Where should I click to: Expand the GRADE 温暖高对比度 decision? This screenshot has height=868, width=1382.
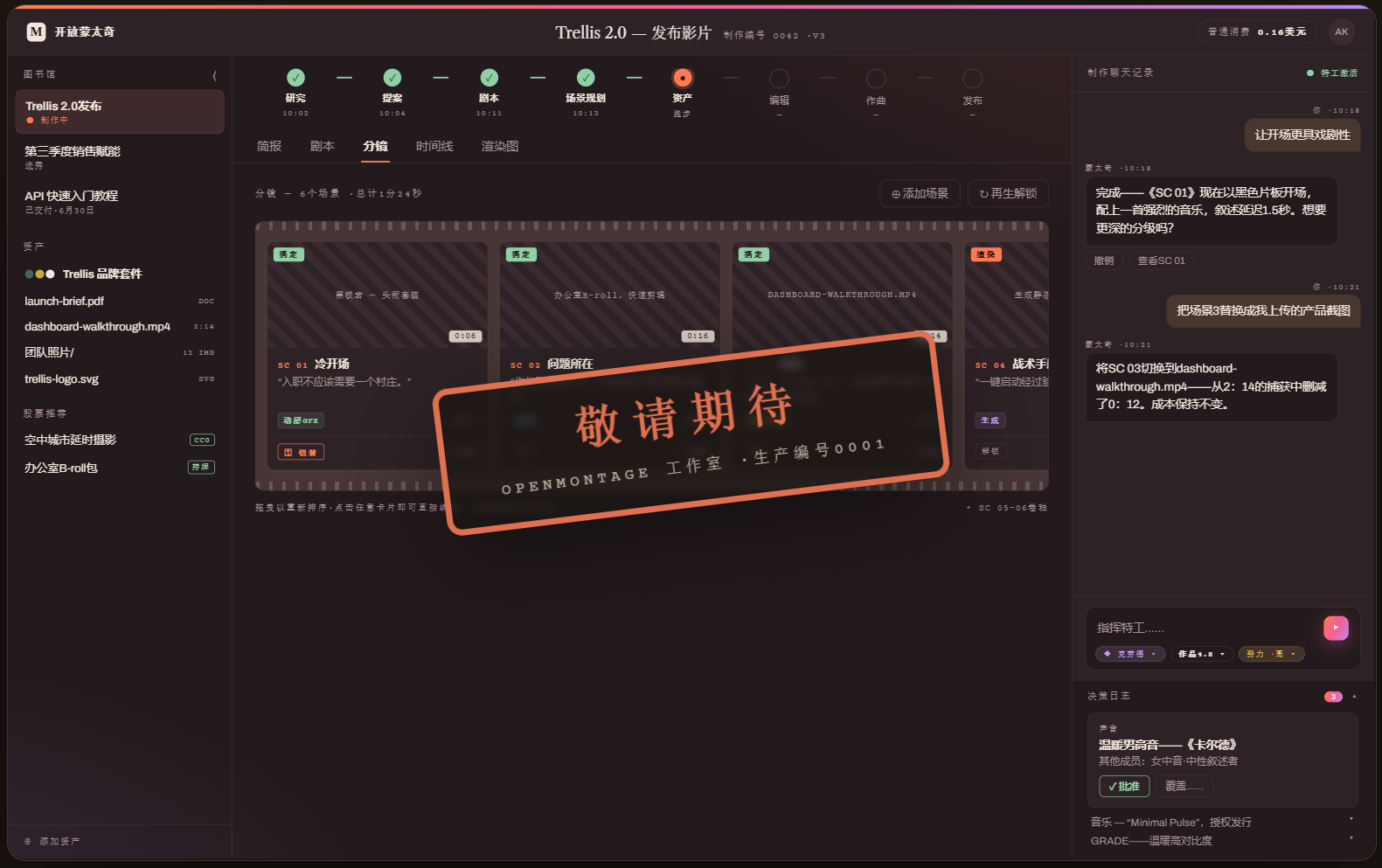1222,841
